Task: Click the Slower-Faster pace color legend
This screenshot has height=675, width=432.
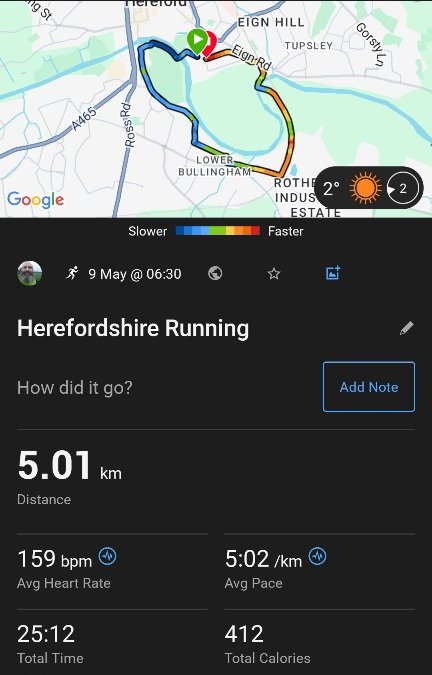Action: (x=216, y=231)
